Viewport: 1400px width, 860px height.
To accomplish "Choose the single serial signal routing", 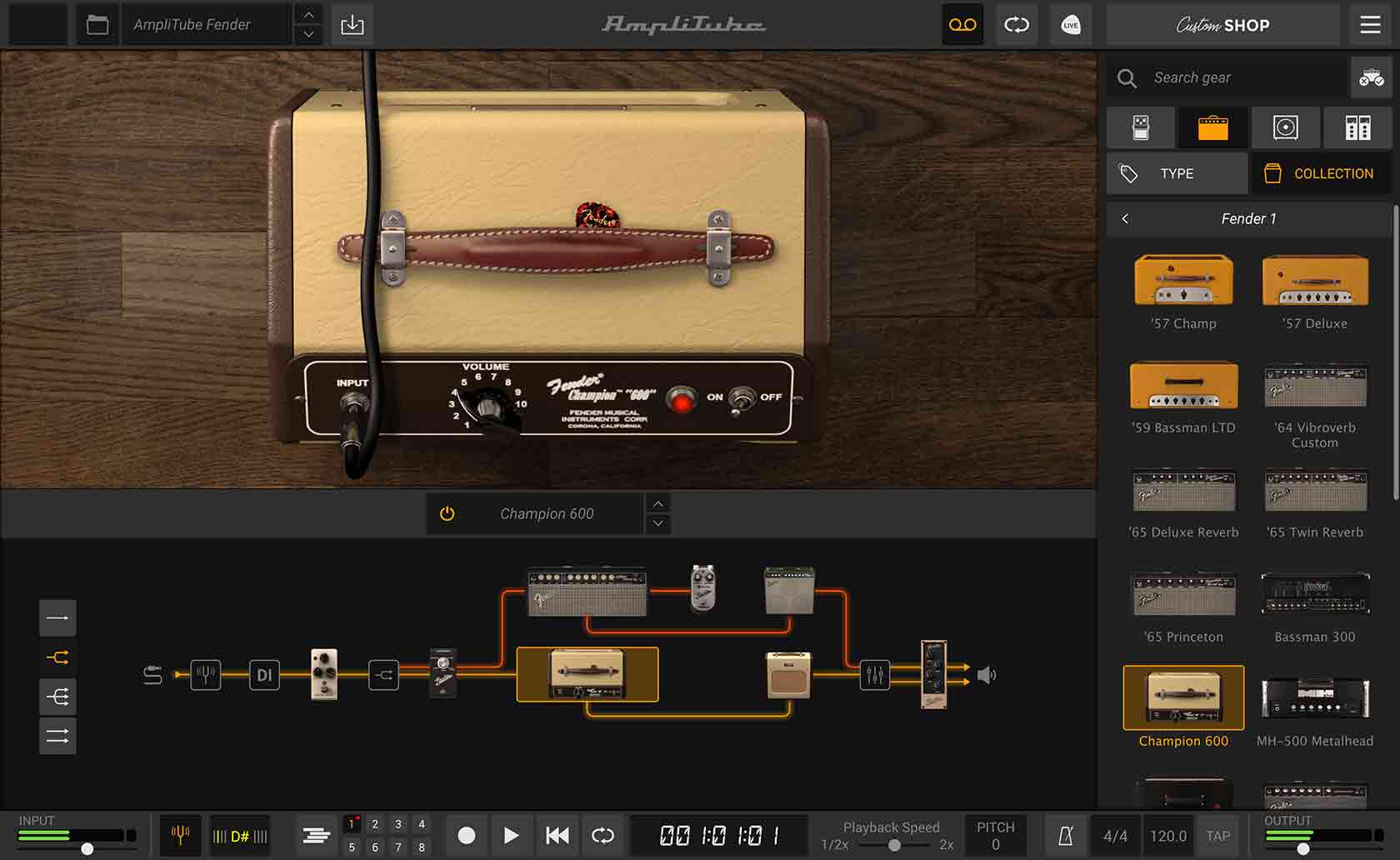I will (57, 617).
